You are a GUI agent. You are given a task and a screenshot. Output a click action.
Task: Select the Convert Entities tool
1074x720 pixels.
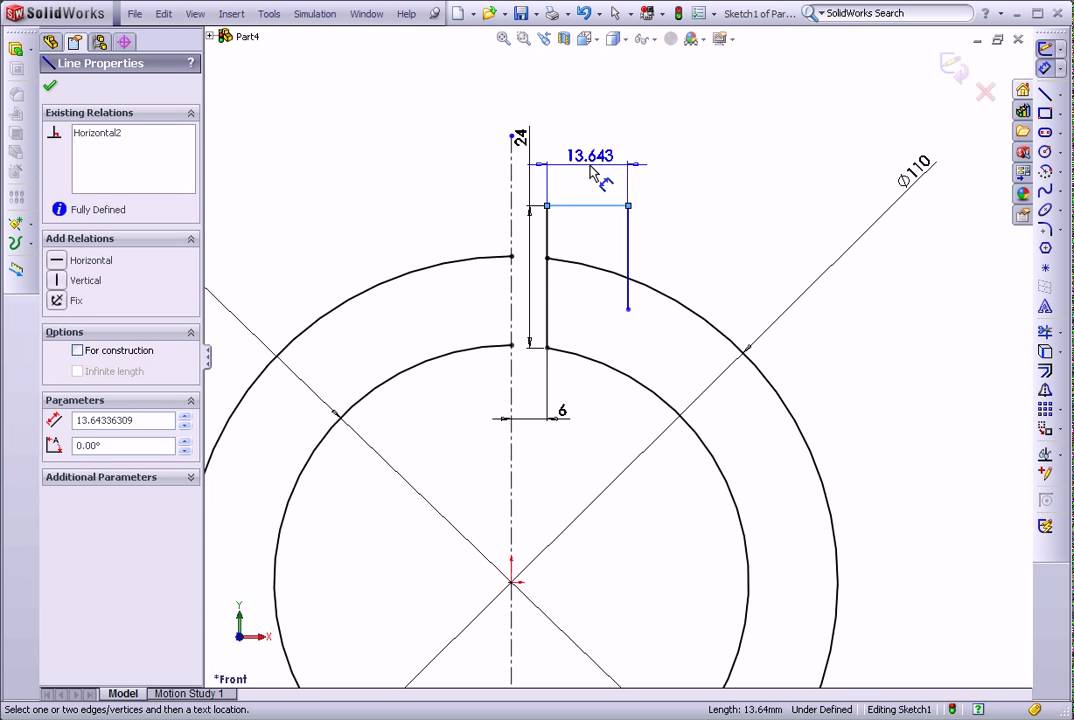pos(1045,351)
